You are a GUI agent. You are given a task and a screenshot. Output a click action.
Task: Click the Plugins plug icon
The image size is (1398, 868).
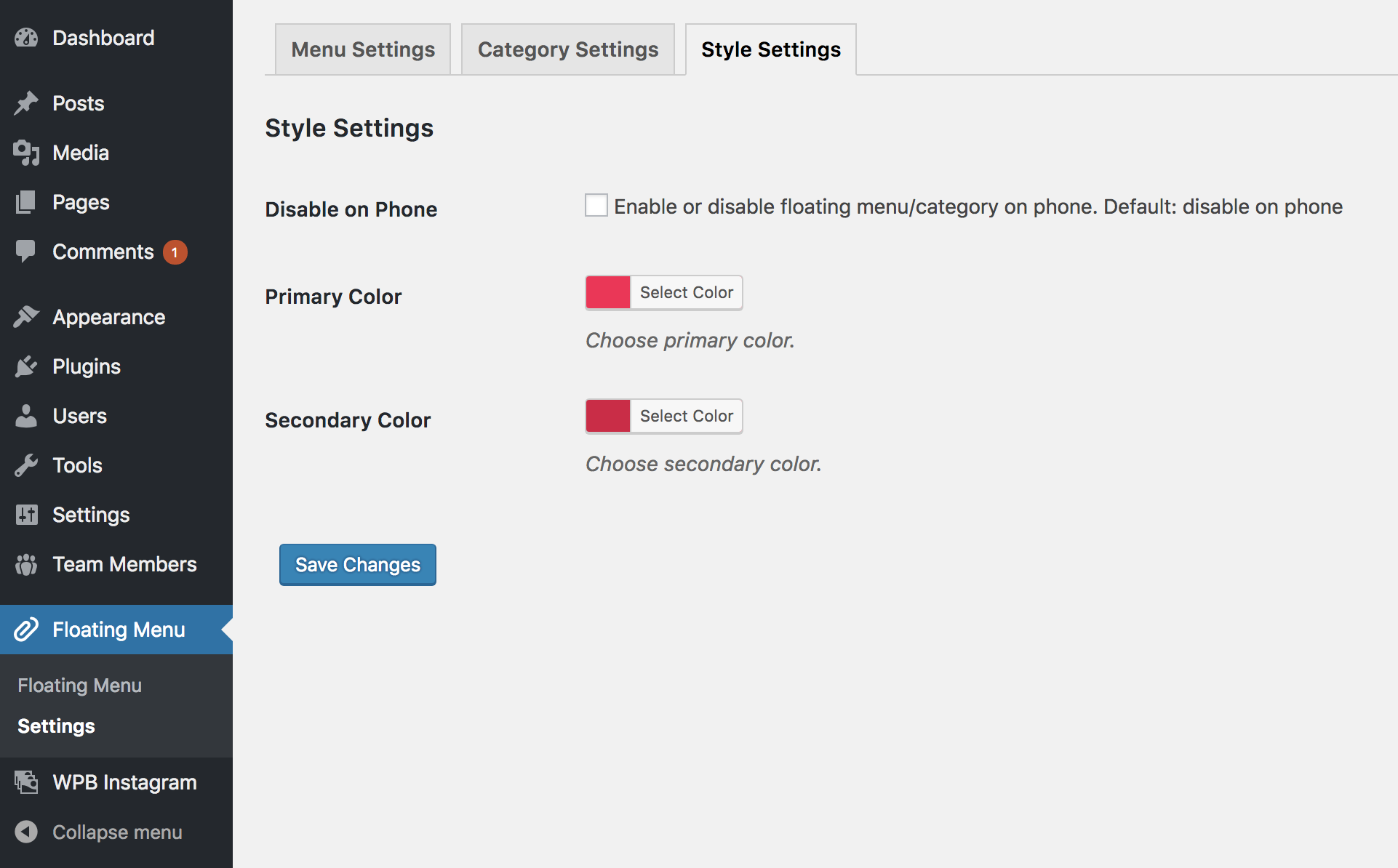pos(26,366)
